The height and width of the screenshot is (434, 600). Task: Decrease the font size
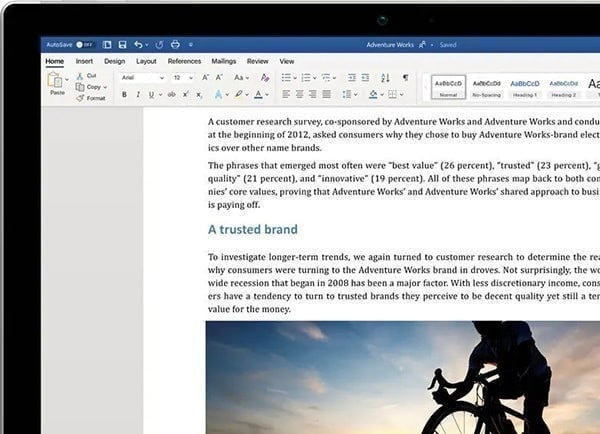tap(219, 77)
